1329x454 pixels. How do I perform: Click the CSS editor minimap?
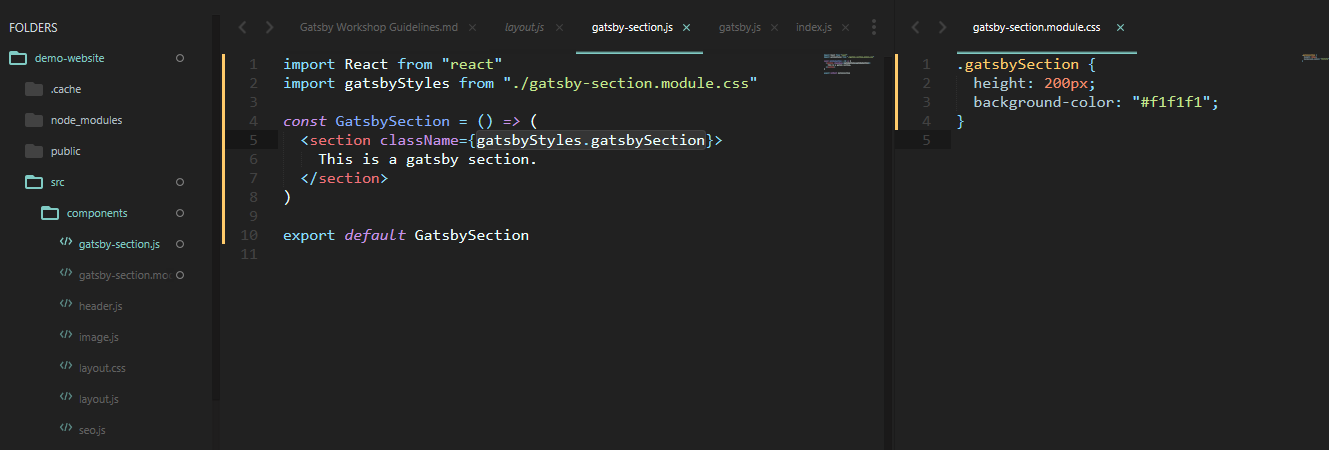[x=1313, y=58]
